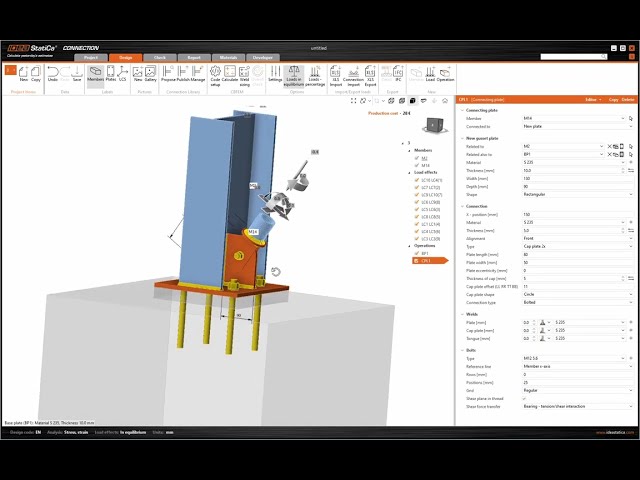Click Copy in CPL1 header
640x480 pixels.
point(613,100)
